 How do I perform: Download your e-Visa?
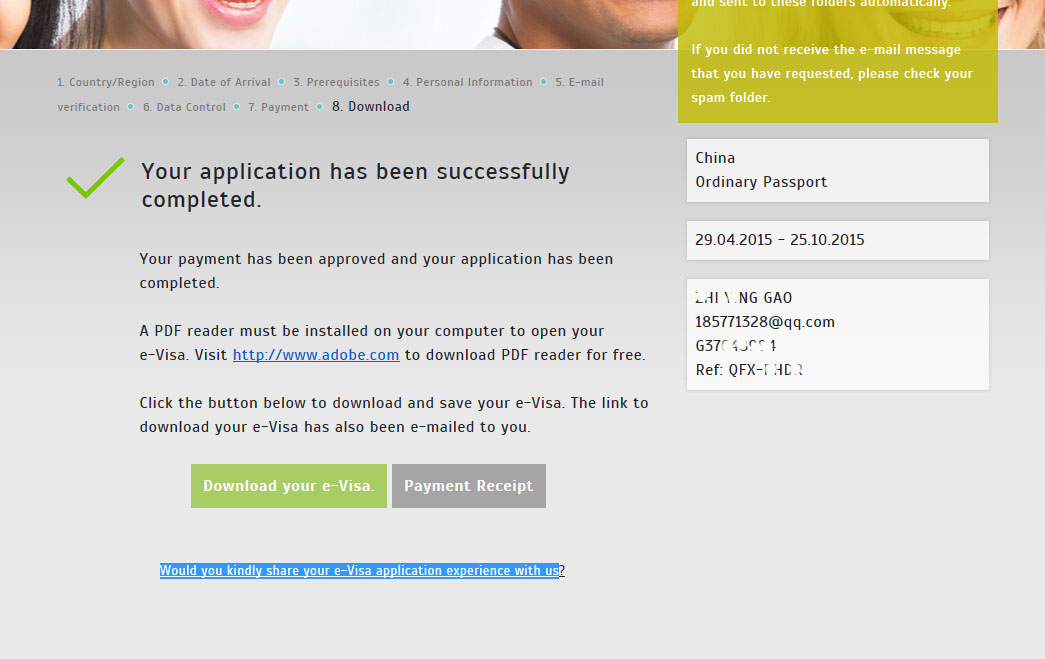coord(288,486)
